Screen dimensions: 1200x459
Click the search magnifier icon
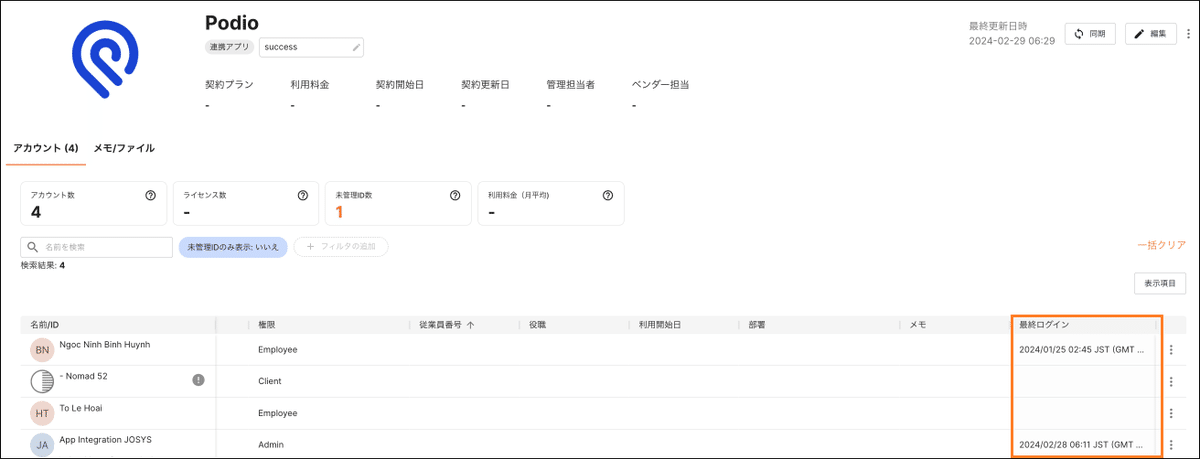pos(34,247)
